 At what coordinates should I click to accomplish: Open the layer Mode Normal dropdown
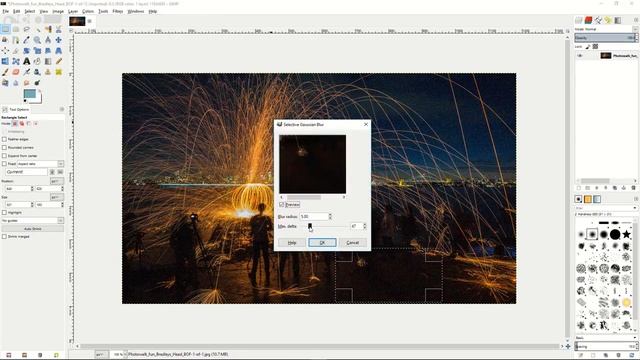point(606,29)
